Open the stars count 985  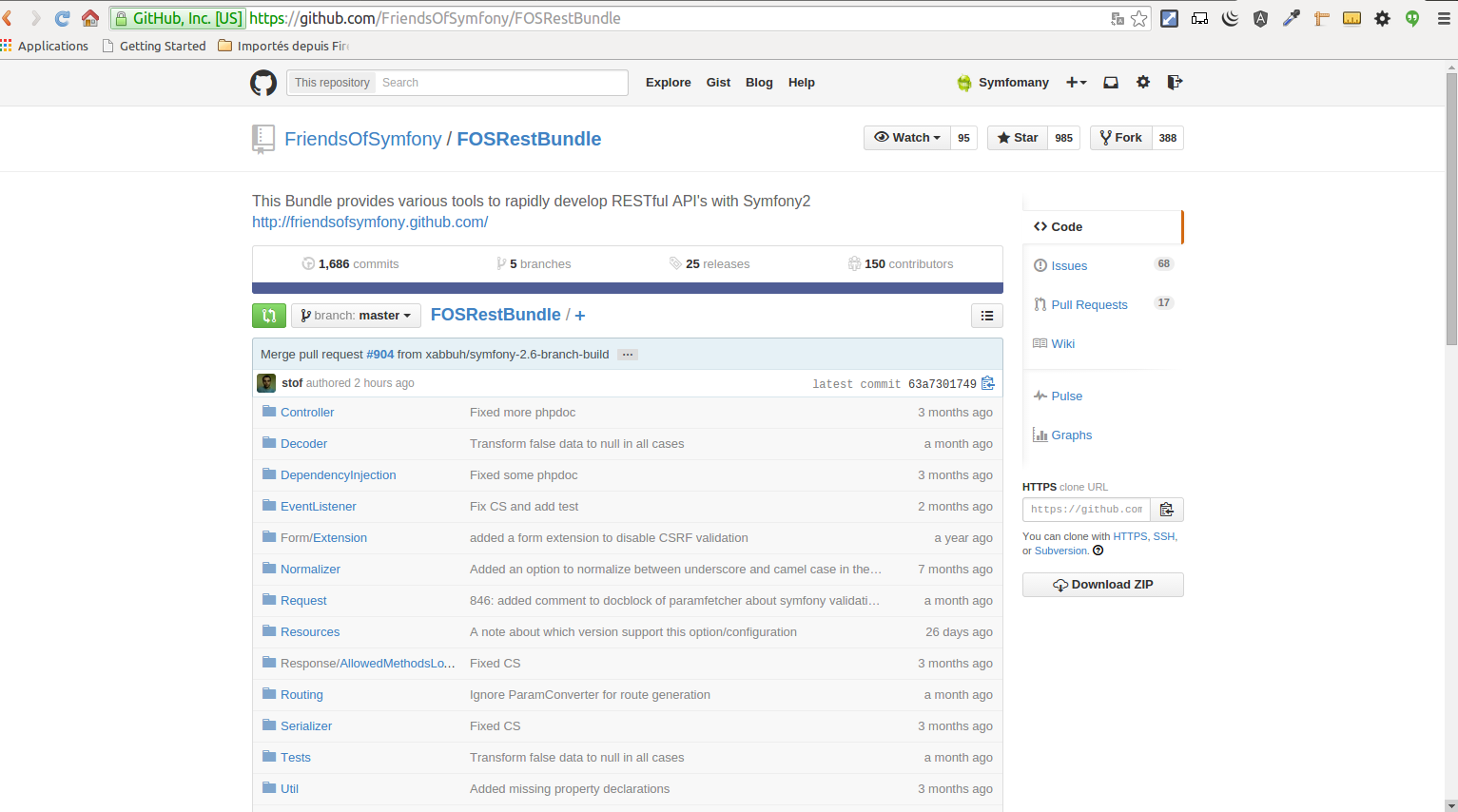click(1064, 138)
